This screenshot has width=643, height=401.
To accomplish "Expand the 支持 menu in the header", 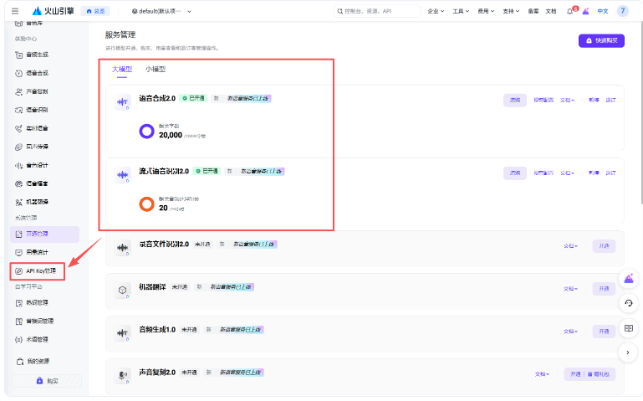I will click(x=511, y=11).
